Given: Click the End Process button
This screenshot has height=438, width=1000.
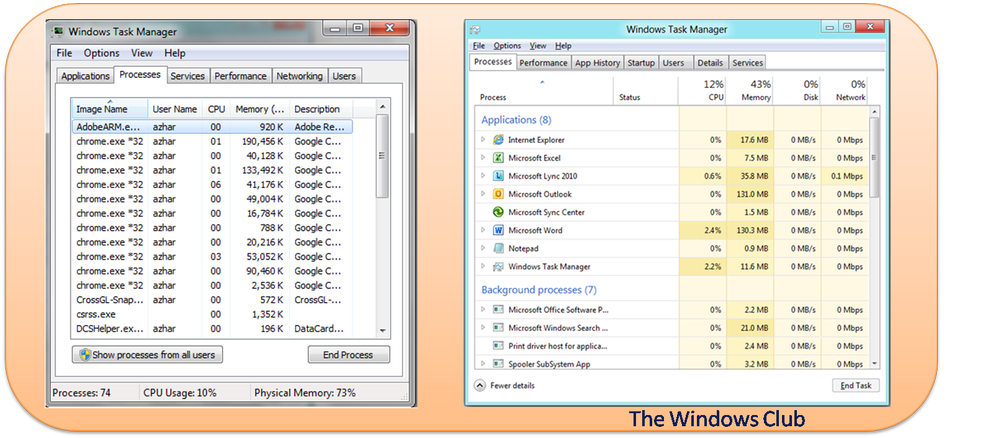Looking at the screenshot, I should 348,354.
